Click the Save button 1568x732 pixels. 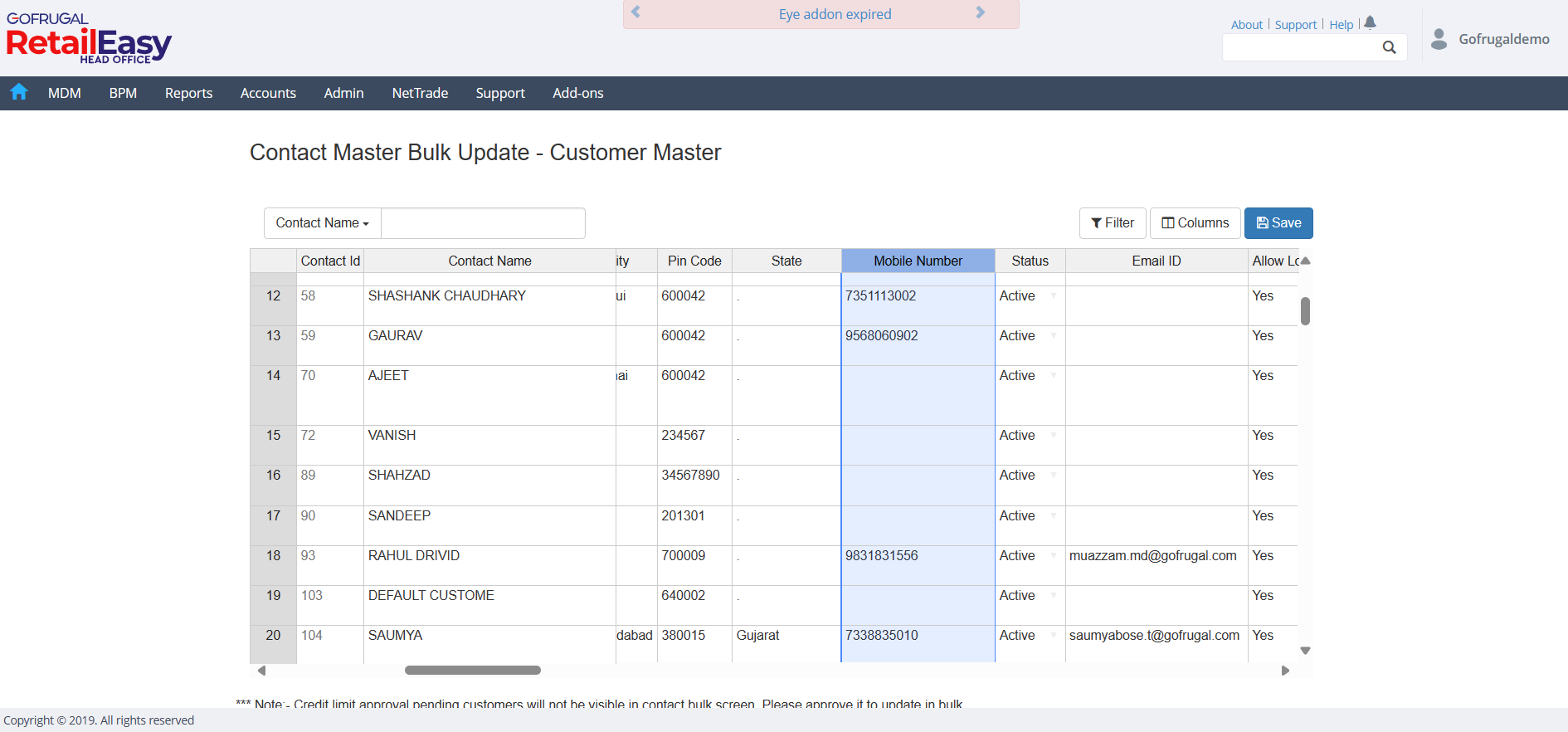tap(1278, 223)
